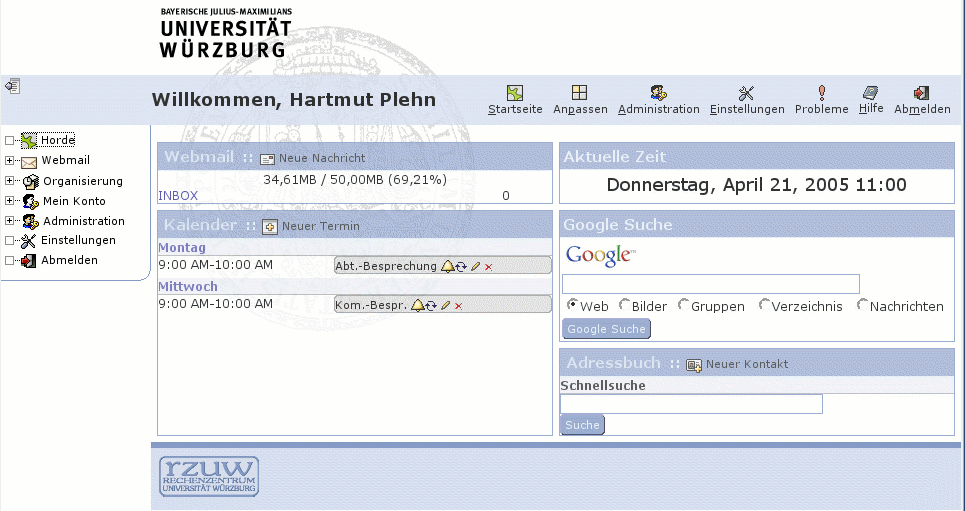Screen dimensions: 965x511
Task: Select the Gruppen radio button
Action: pyautogui.click(x=683, y=305)
